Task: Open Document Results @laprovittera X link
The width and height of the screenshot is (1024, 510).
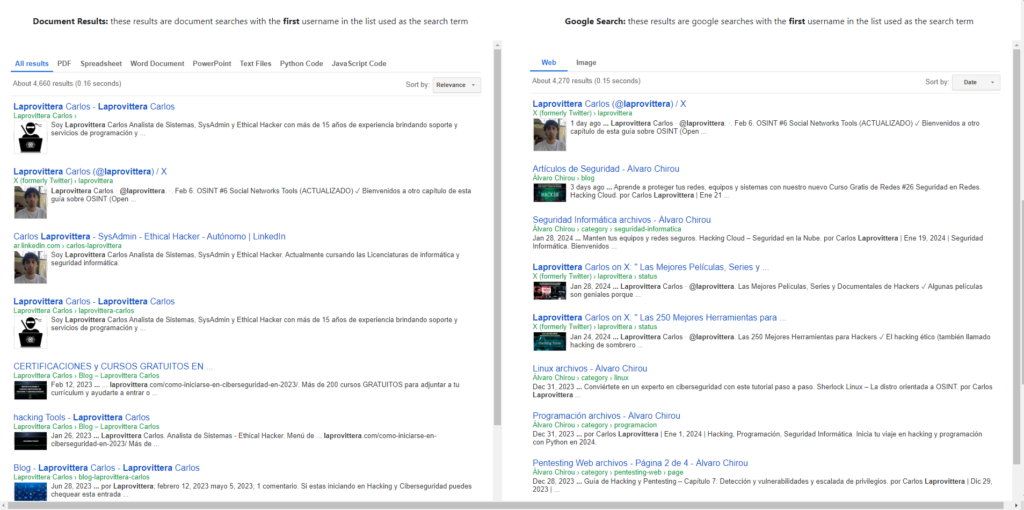Action: [90, 172]
